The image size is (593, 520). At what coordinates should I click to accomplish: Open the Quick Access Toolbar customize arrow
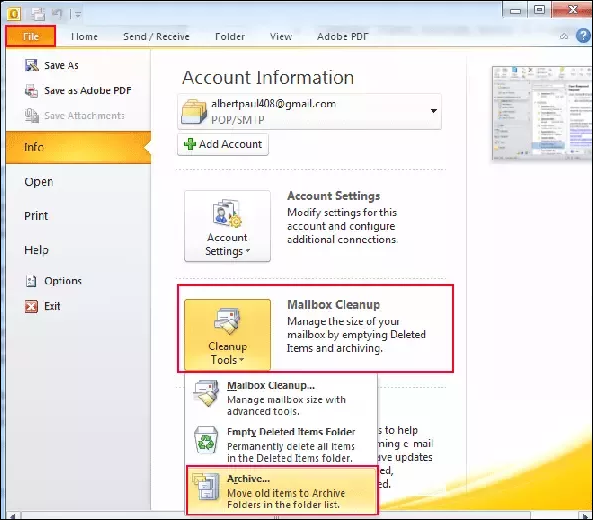pyautogui.click(x=78, y=15)
